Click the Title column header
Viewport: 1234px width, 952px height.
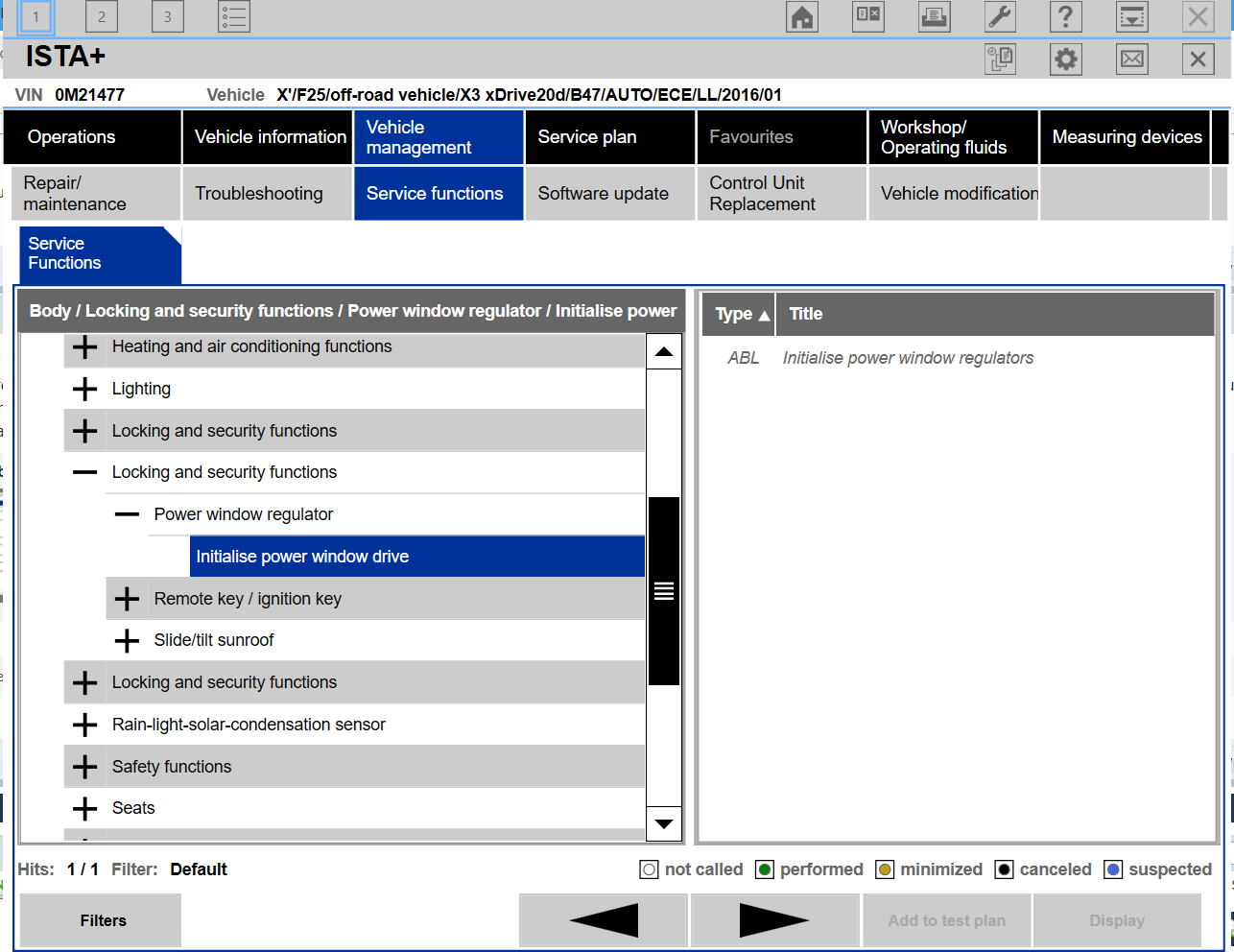995,314
